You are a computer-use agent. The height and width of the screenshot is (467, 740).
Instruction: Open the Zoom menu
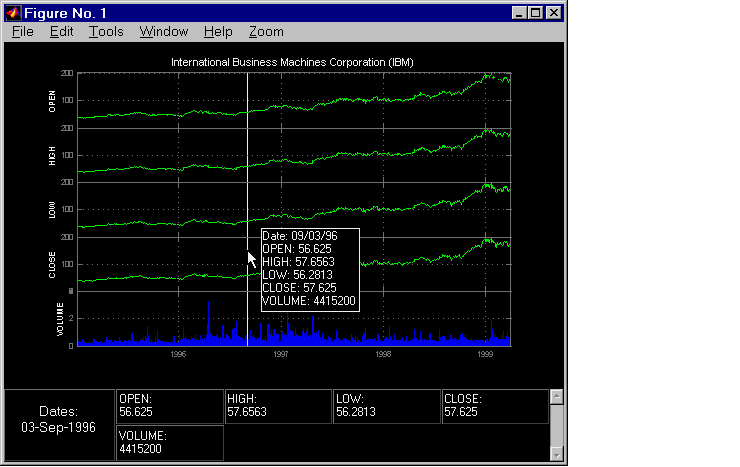coord(266,32)
